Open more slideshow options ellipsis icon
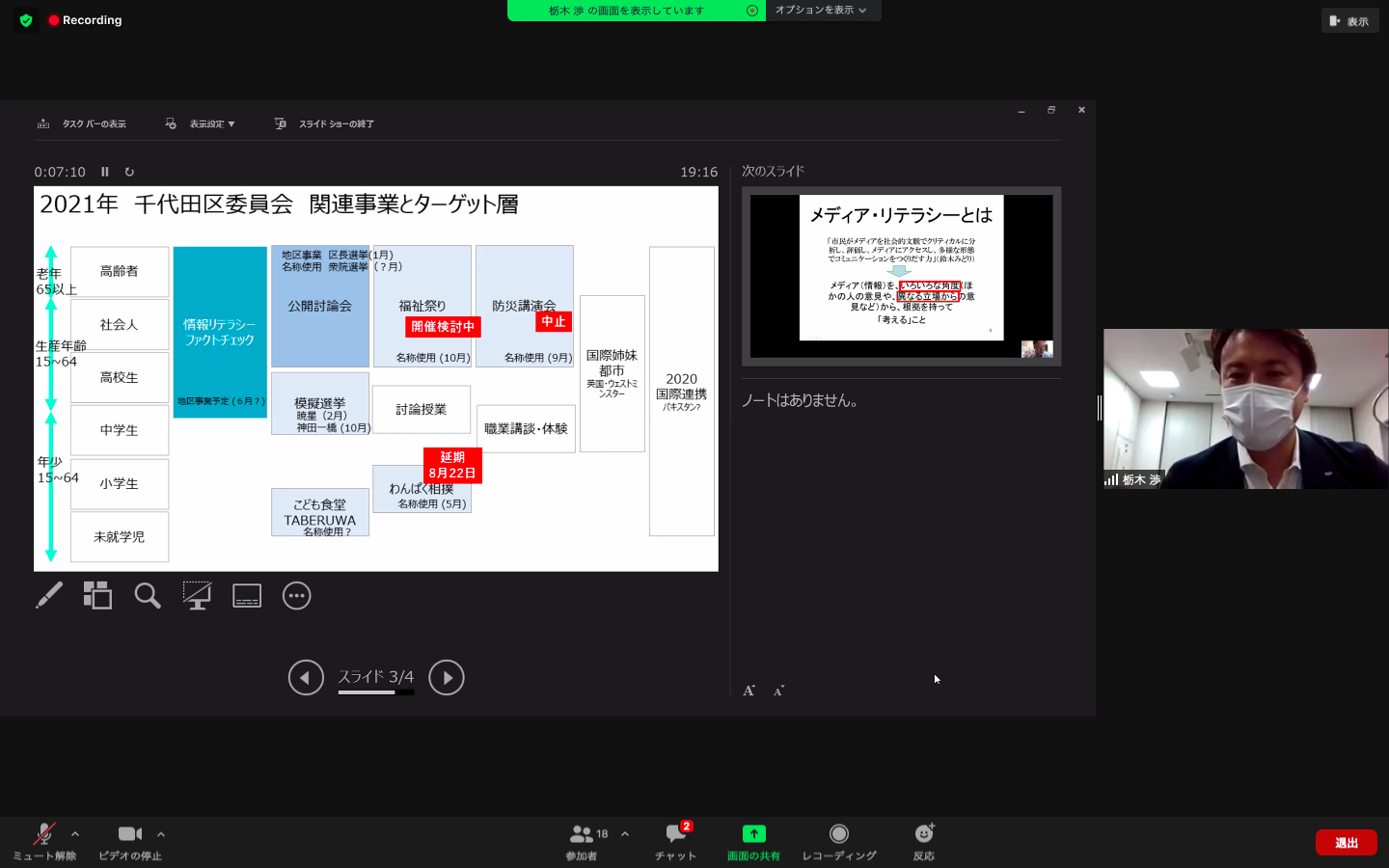The width and height of the screenshot is (1389, 868). [296, 596]
